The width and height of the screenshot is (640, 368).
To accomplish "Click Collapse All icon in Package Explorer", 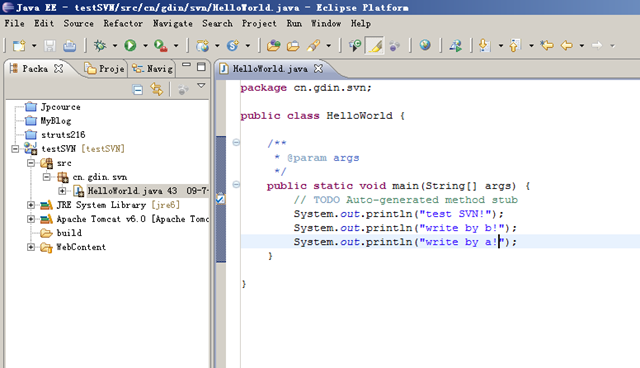I will coord(138,89).
